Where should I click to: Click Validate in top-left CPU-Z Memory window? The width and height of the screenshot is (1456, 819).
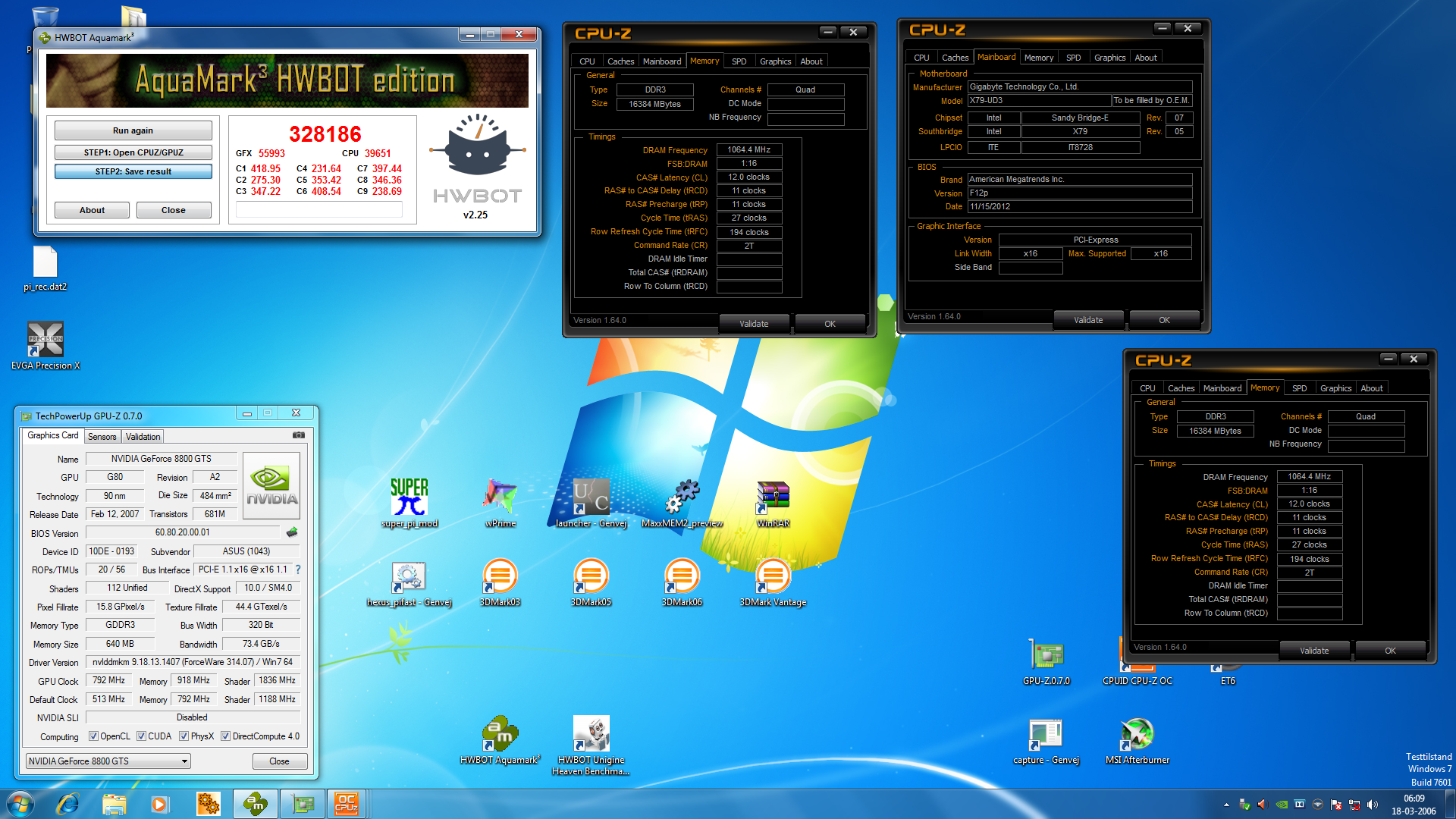[x=754, y=324]
